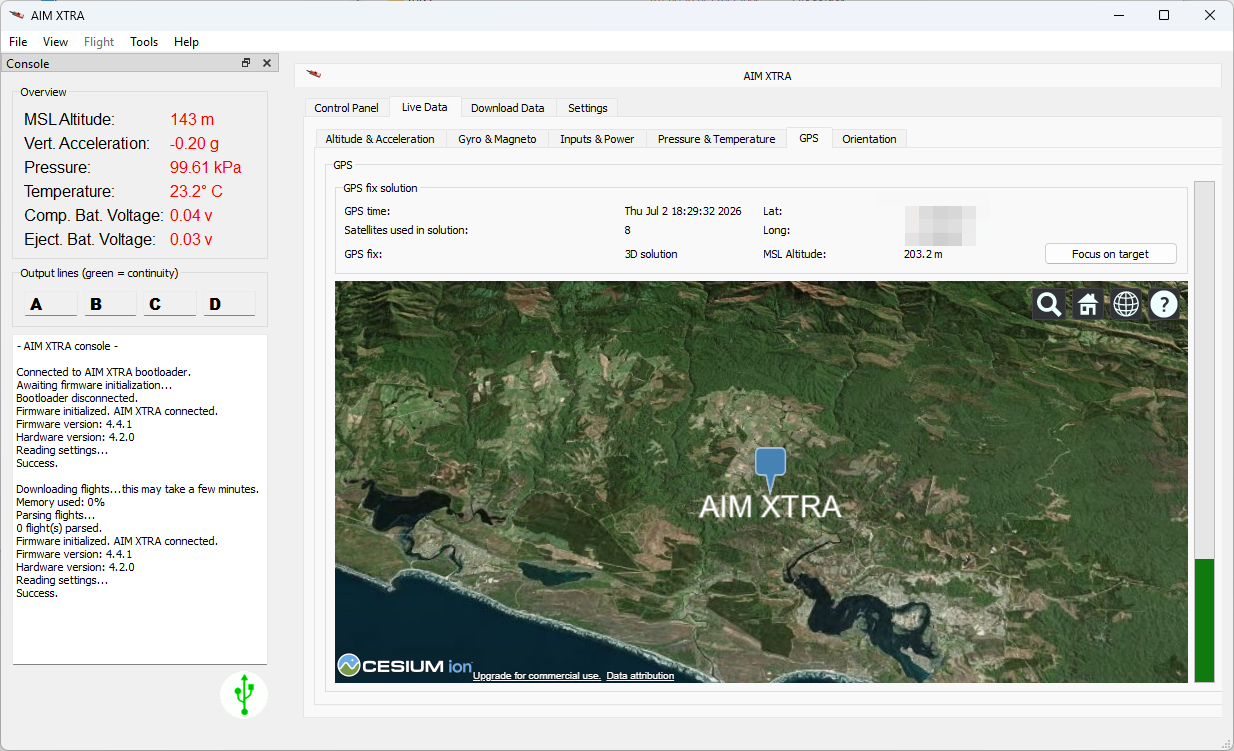Click the Comp. Bat. Voltage 0.04 v value
This screenshot has width=1234, height=751.
click(191, 215)
